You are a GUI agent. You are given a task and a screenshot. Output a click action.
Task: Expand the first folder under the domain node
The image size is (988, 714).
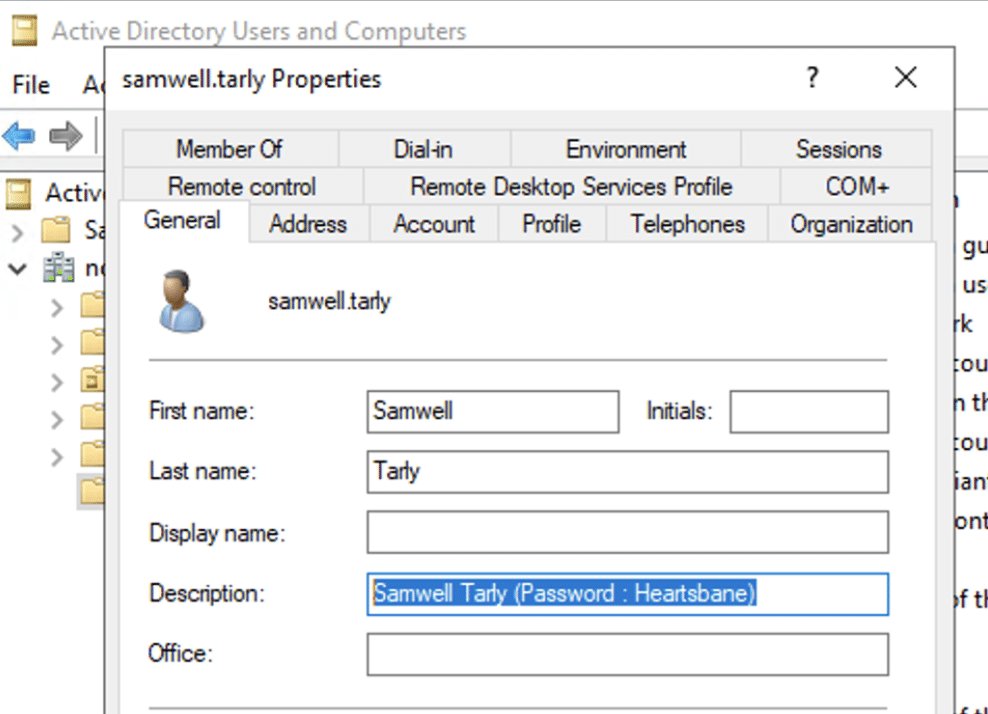pyautogui.click(x=56, y=306)
